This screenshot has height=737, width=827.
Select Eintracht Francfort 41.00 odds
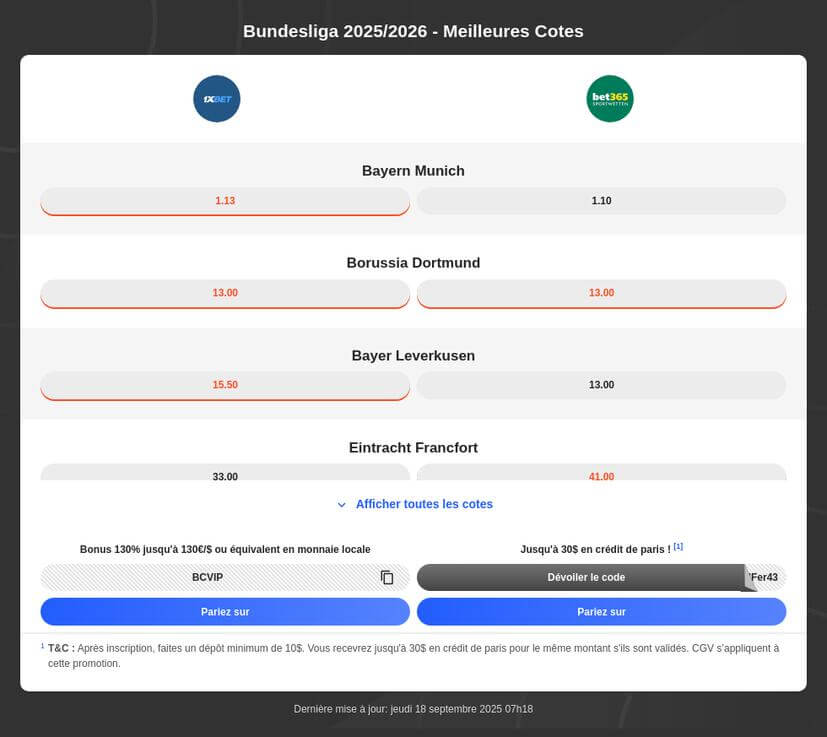601,473
